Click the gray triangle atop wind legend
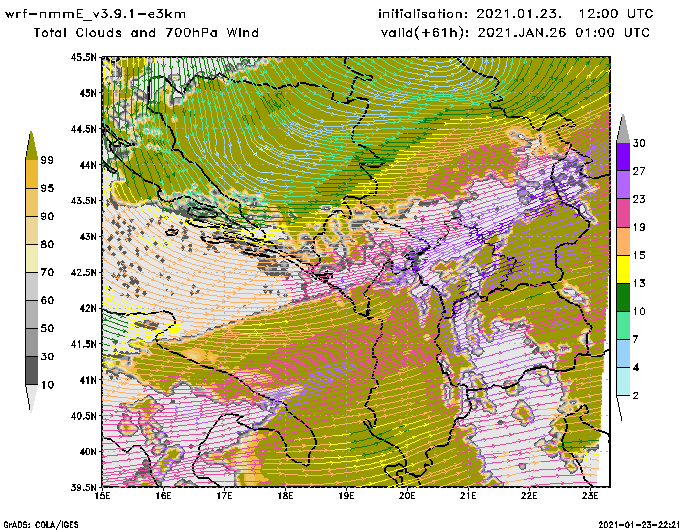The height and width of the screenshot is (530, 700). click(623, 129)
